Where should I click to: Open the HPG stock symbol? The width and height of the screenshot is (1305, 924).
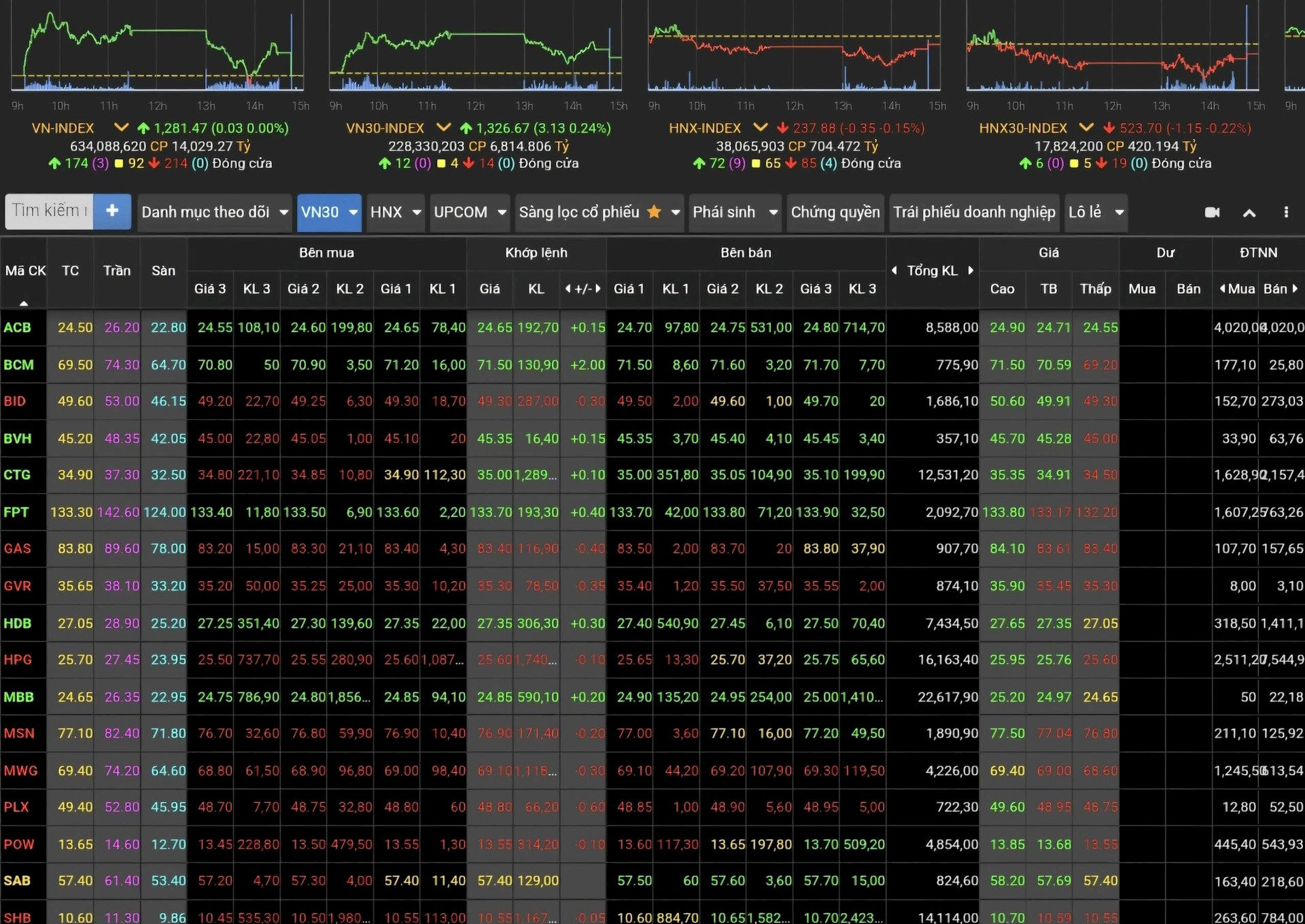pos(18,660)
